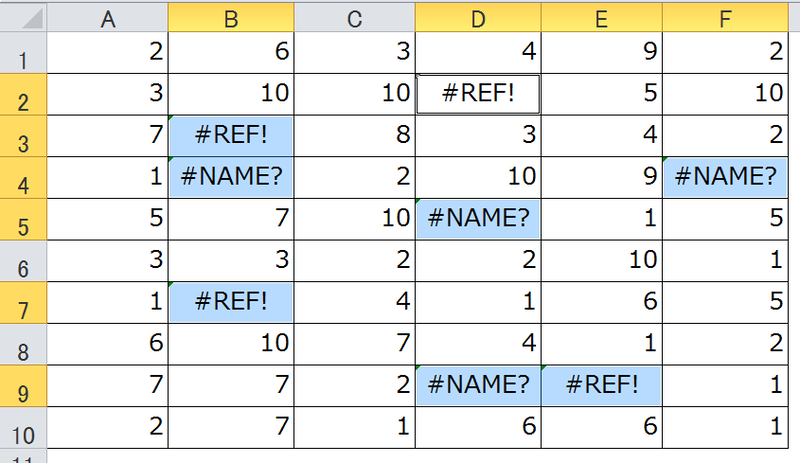The width and height of the screenshot is (800, 463).
Task: Select row 1 via its row header
Action: pyautogui.click(x=23, y=52)
